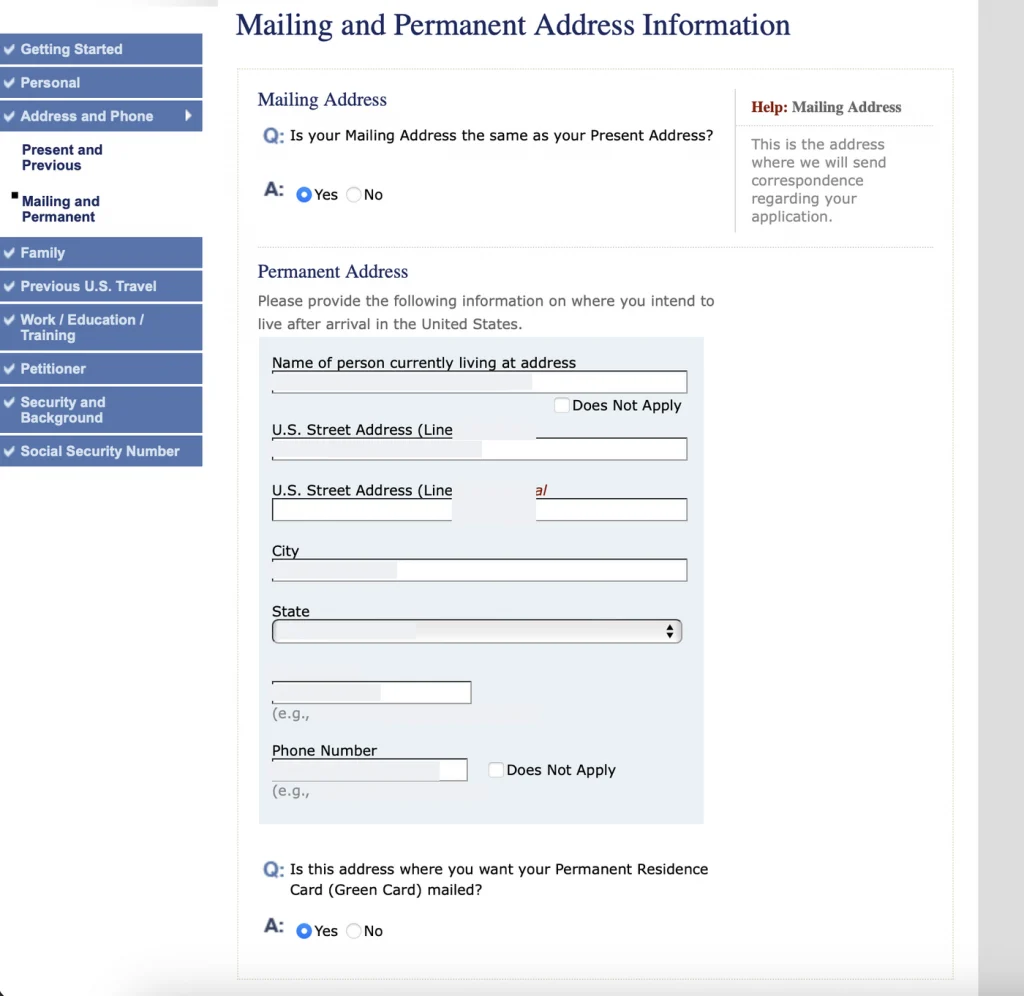Screen dimensions: 1024x996
Task: Open the Family section
Action: (101, 253)
